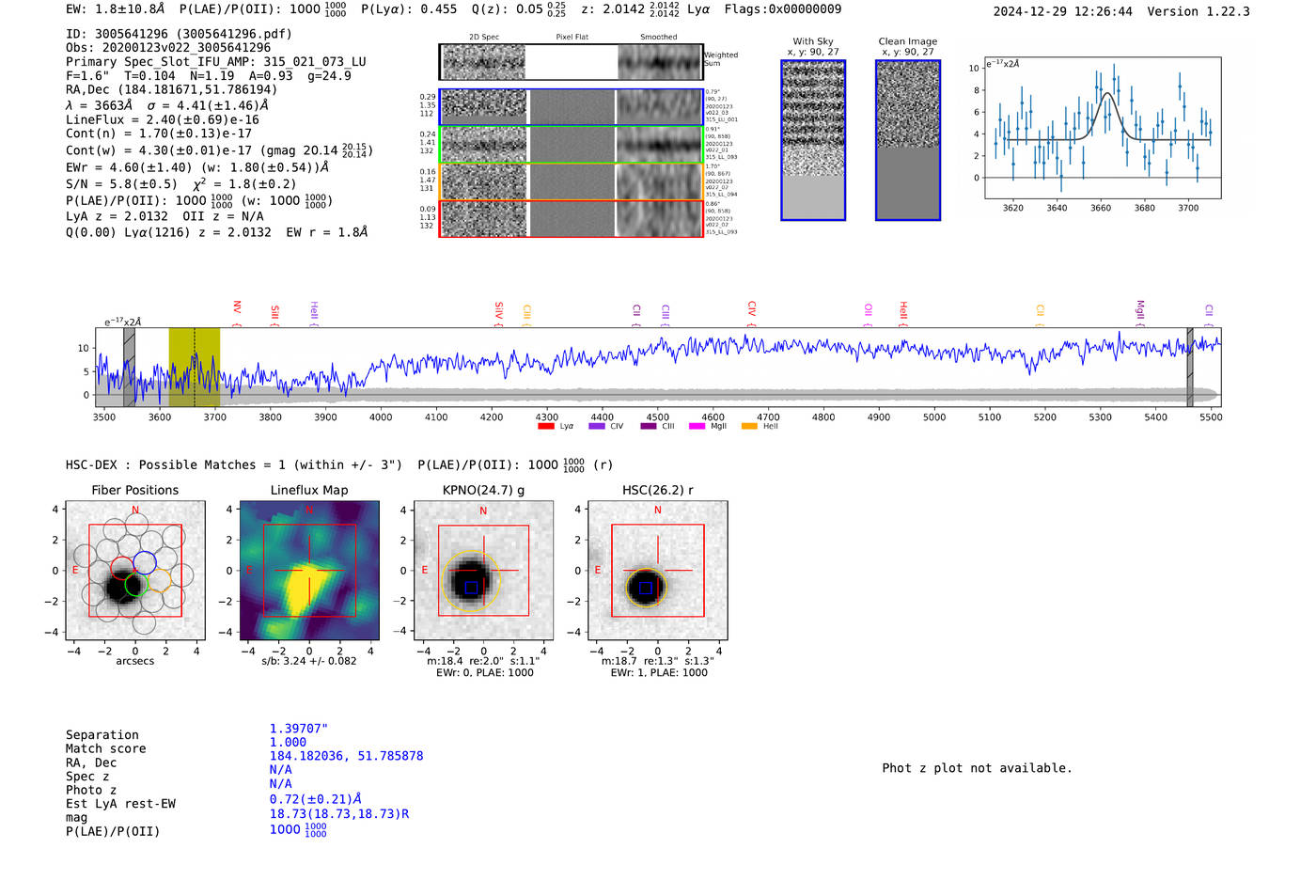Viewport: 1316px width, 896px height.
Task: Click the green fiber circle in Fiber Positions
Action: click(x=137, y=586)
